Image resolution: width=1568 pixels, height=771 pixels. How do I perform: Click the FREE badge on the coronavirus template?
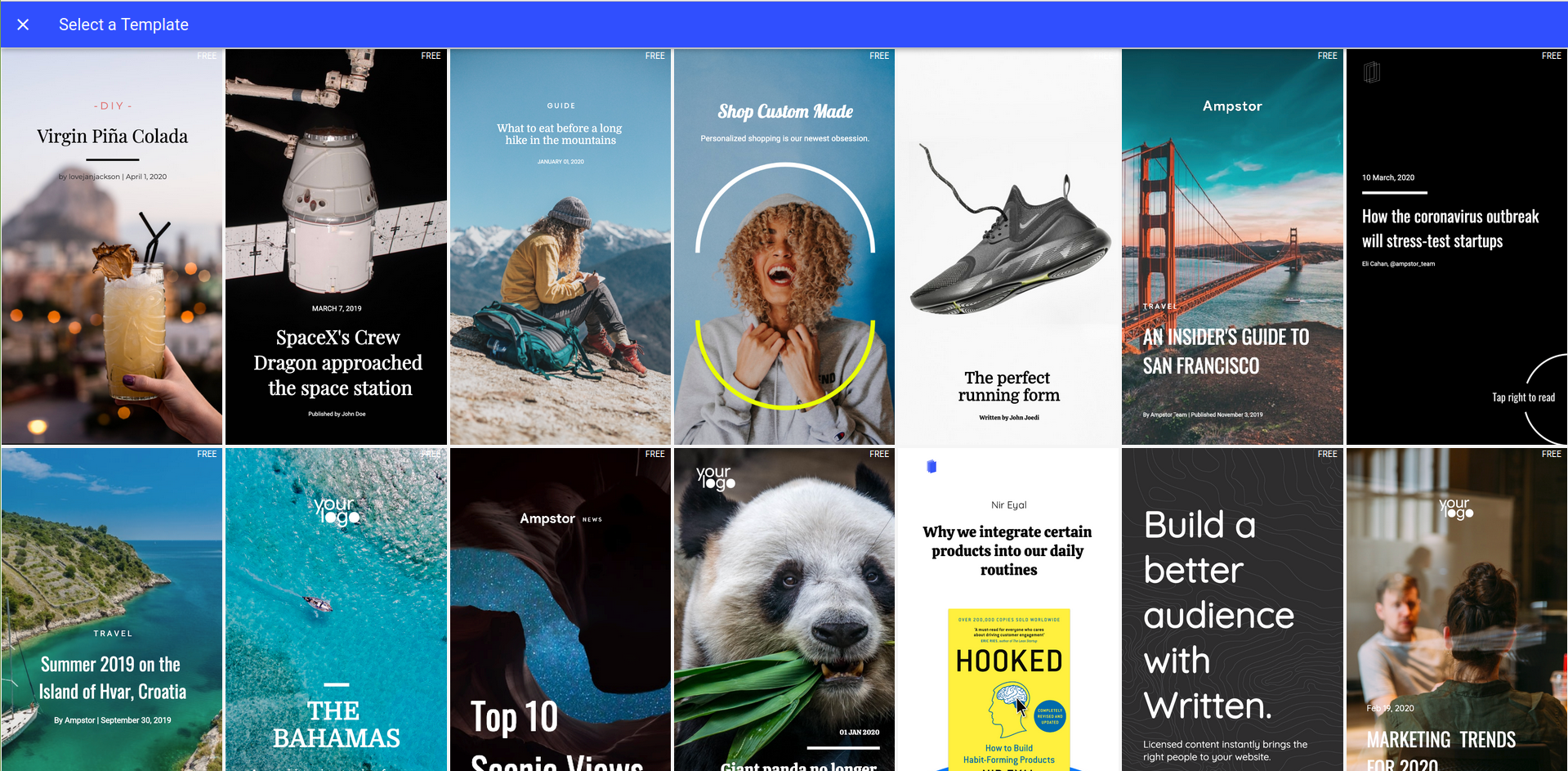pos(1551,56)
